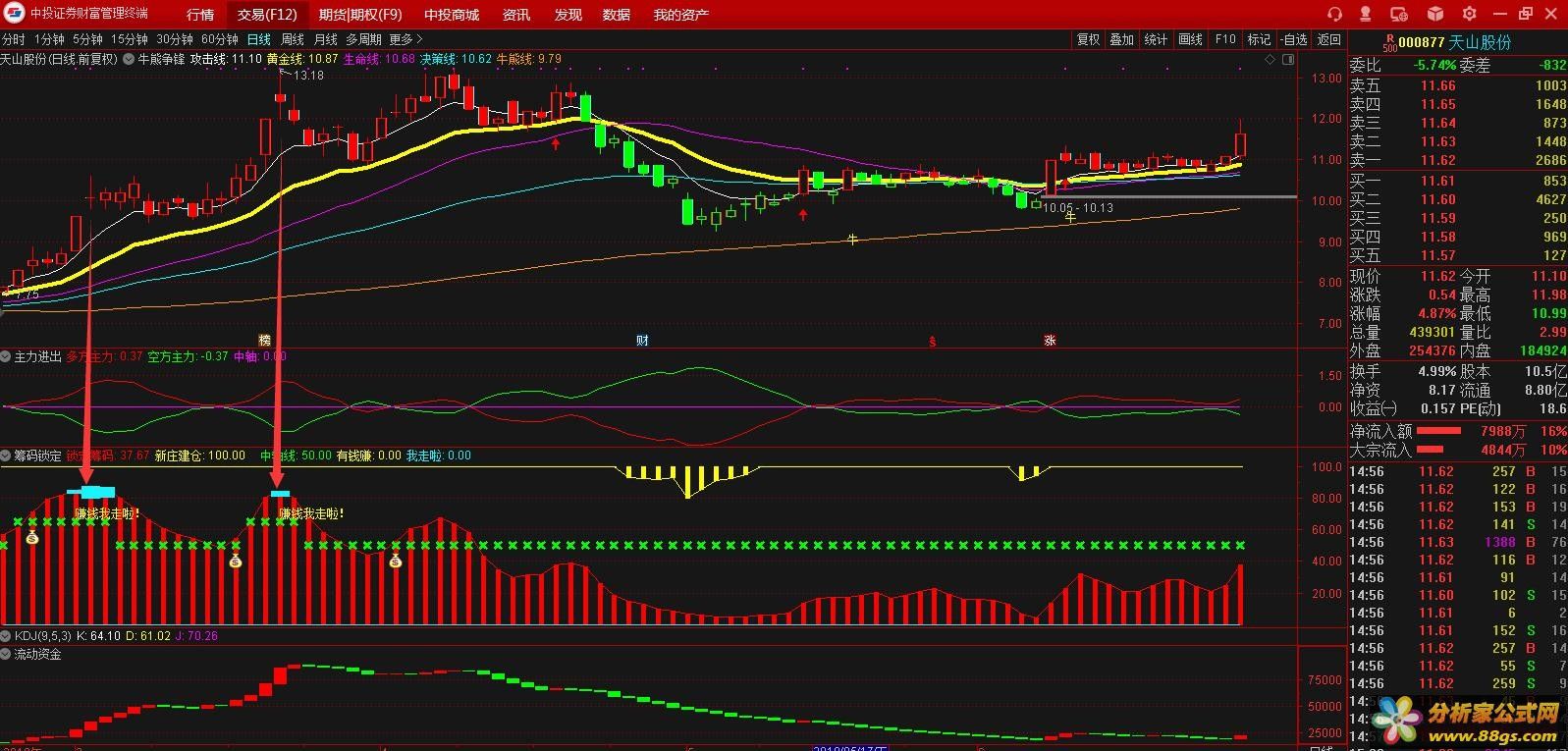Click the 统计 statistics button

pyautogui.click(x=1157, y=39)
